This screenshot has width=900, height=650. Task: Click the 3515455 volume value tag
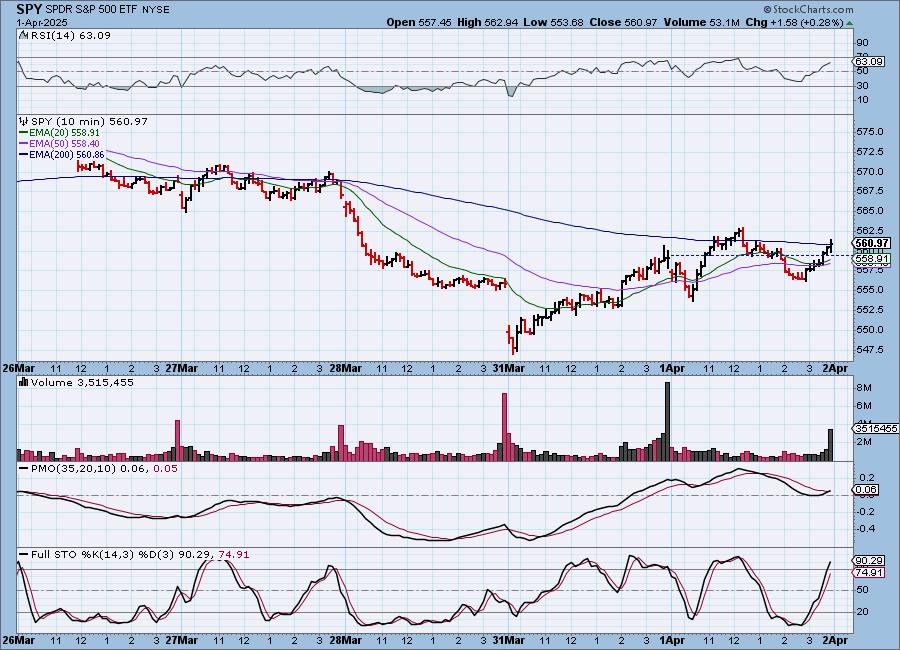875,428
